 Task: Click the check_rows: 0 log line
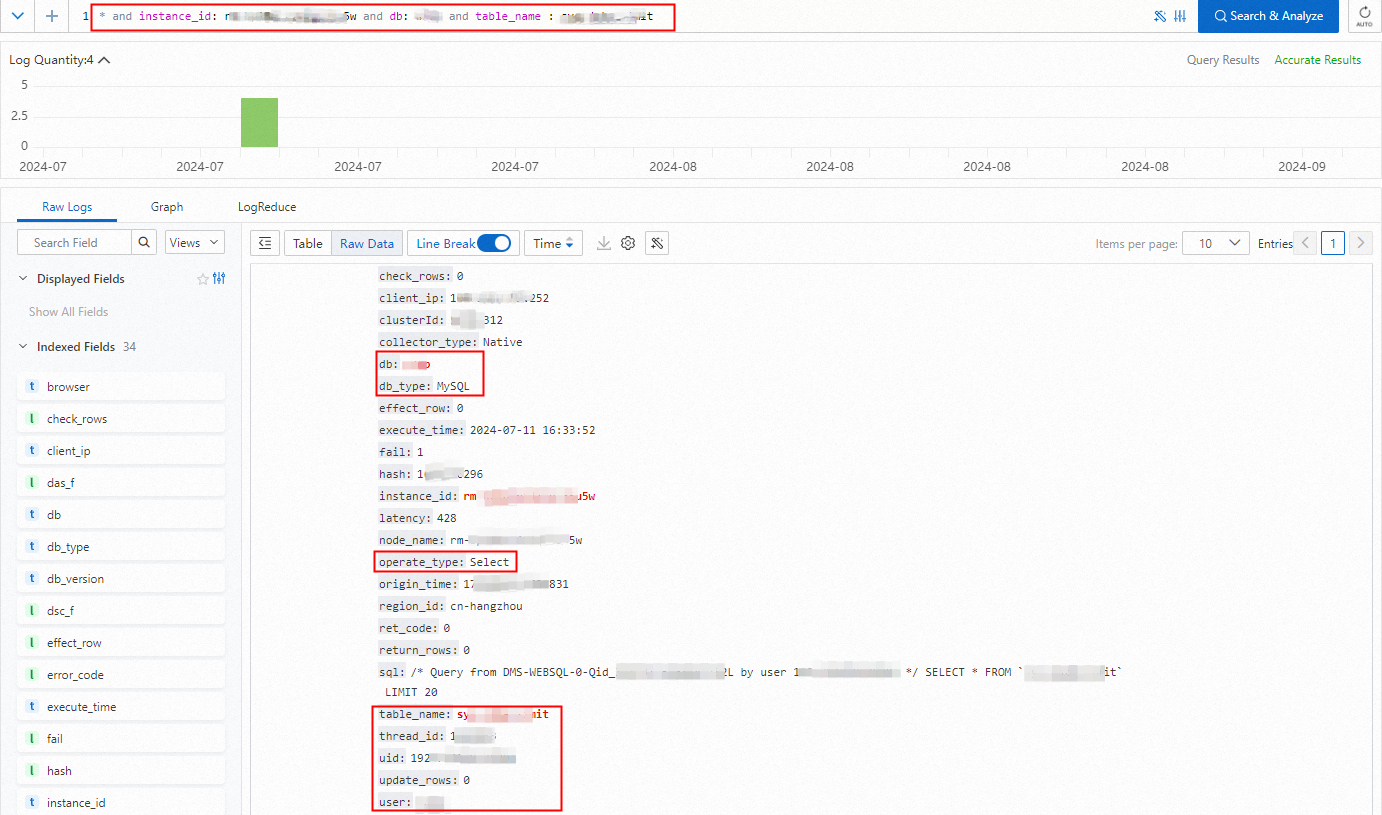[x=421, y=276]
